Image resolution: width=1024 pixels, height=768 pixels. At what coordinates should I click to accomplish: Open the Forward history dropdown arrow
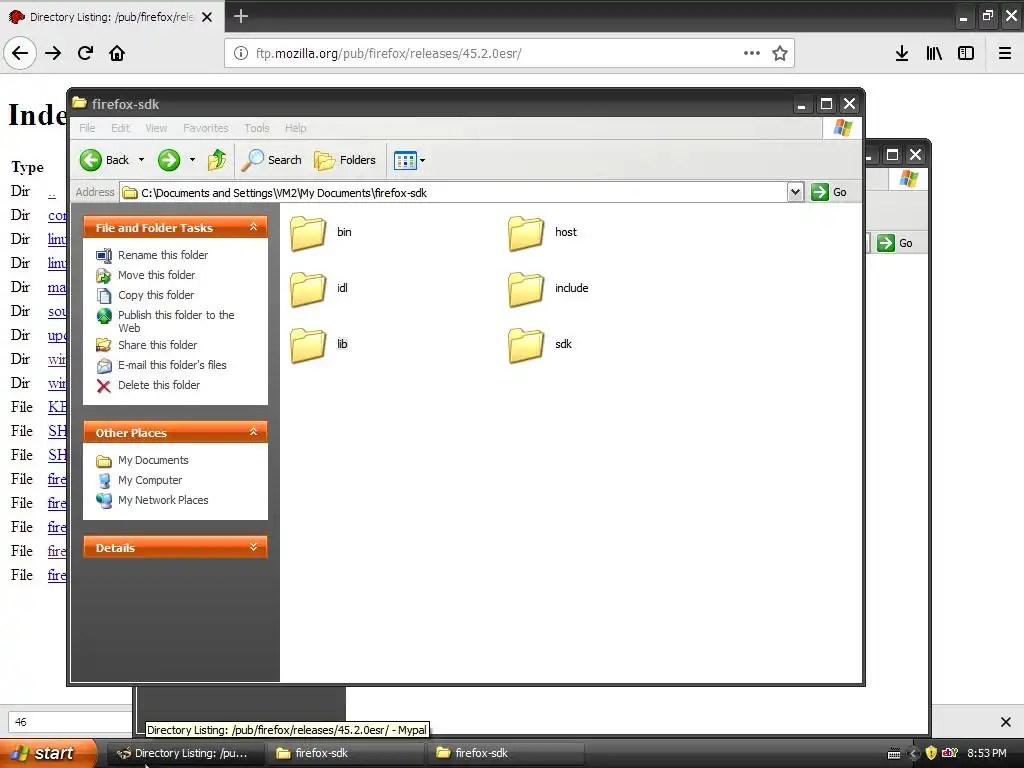click(x=192, y=160)
